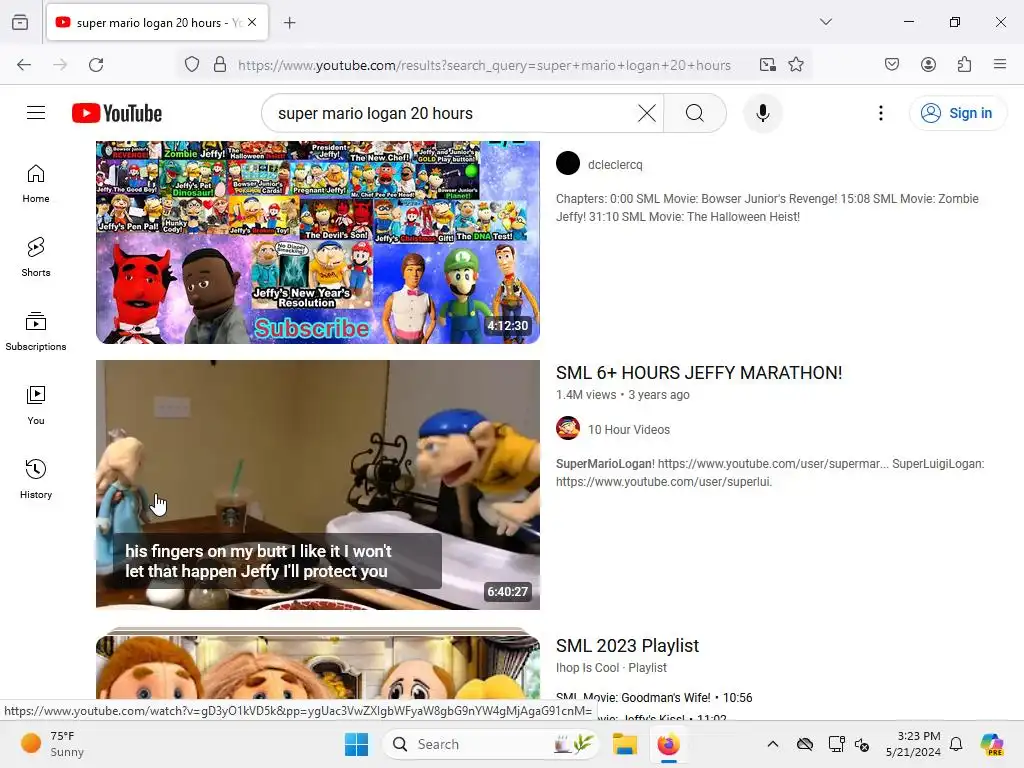
Task: Open Goodman's Wife! playlist entry
Action: coord(654,697)
